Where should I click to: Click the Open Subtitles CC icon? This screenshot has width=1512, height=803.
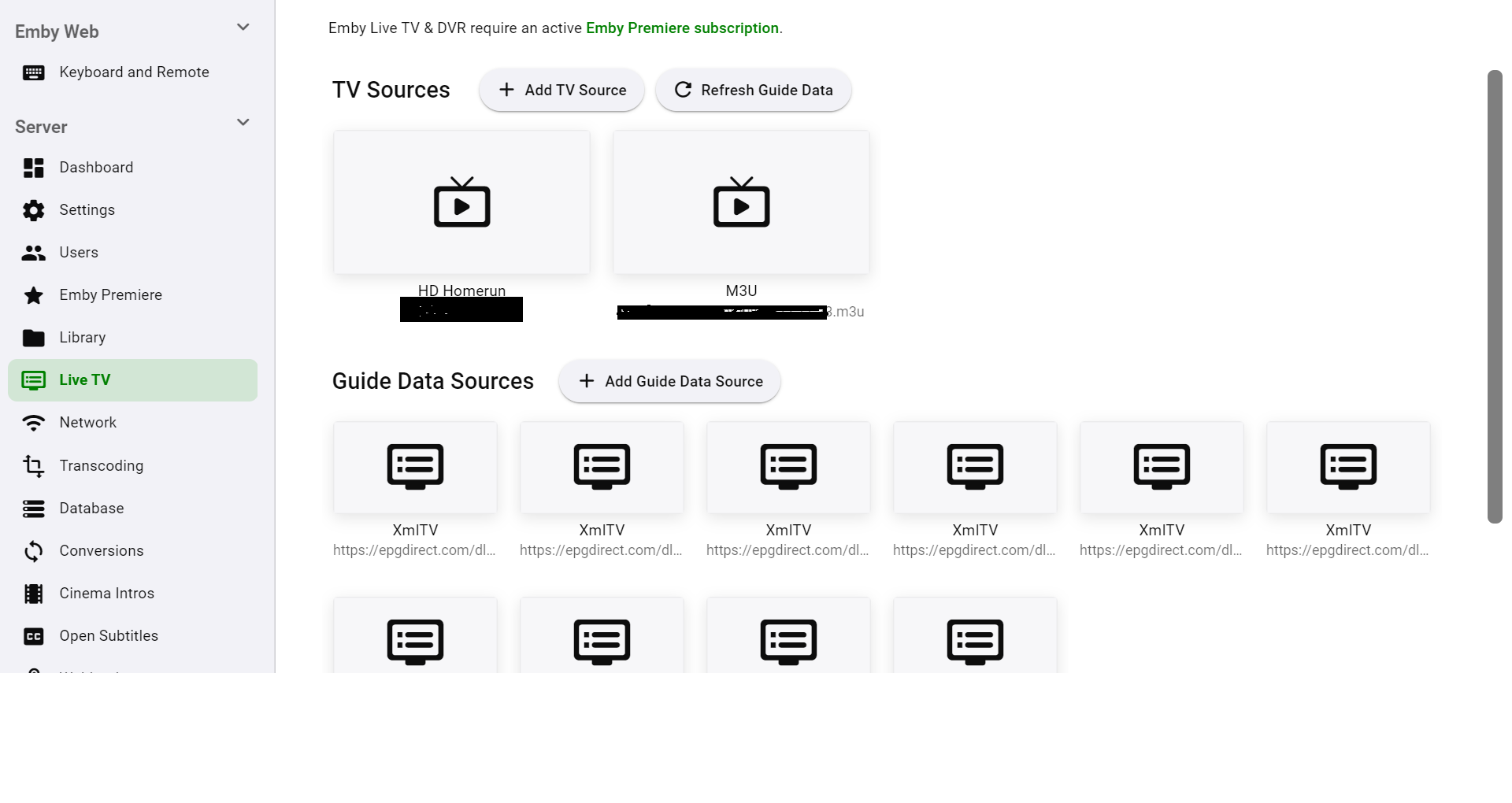point(33,636)
